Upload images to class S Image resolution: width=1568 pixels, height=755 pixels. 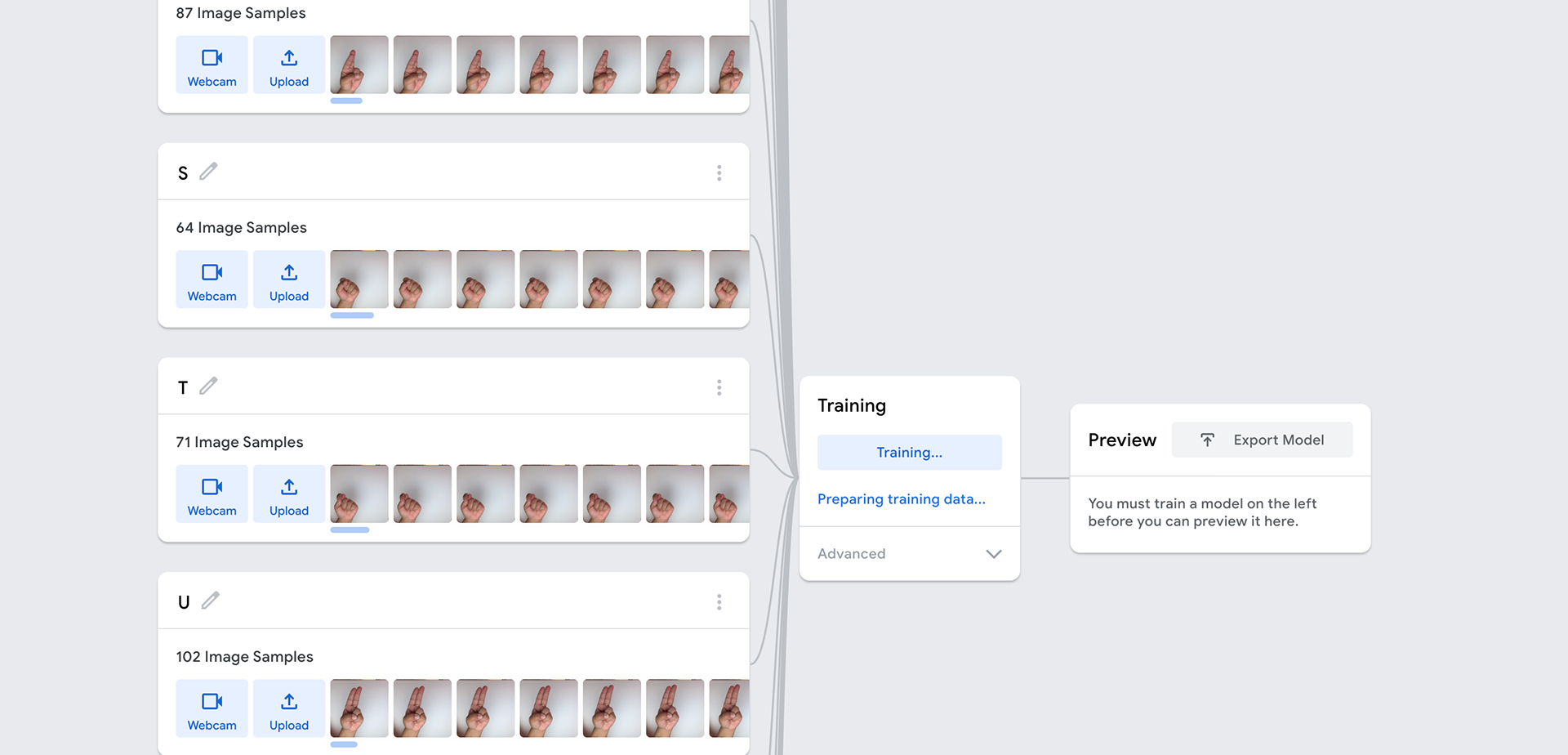289,279
